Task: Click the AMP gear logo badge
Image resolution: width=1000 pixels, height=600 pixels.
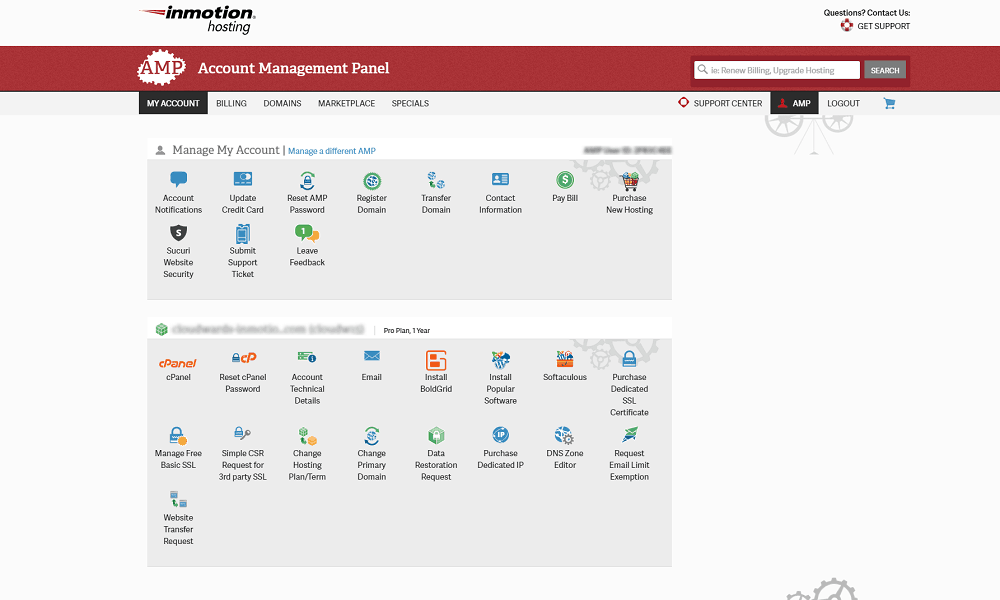Action: pos(161,68)
